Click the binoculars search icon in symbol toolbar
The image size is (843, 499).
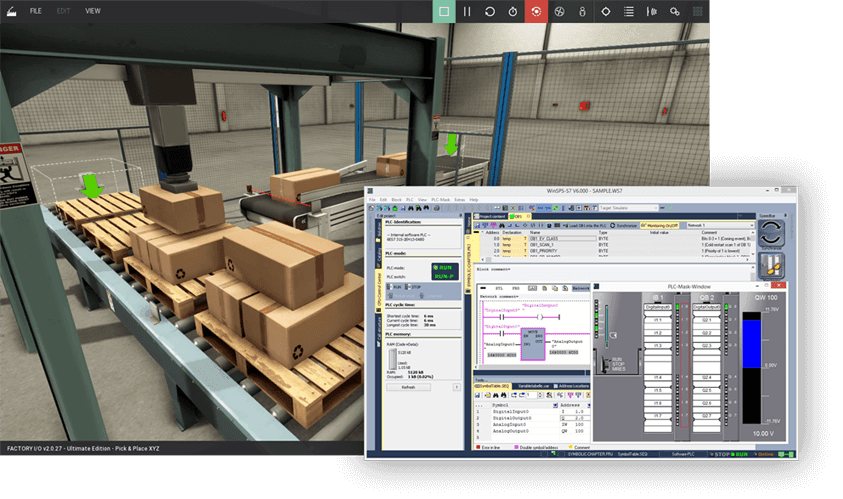point(496,395)
